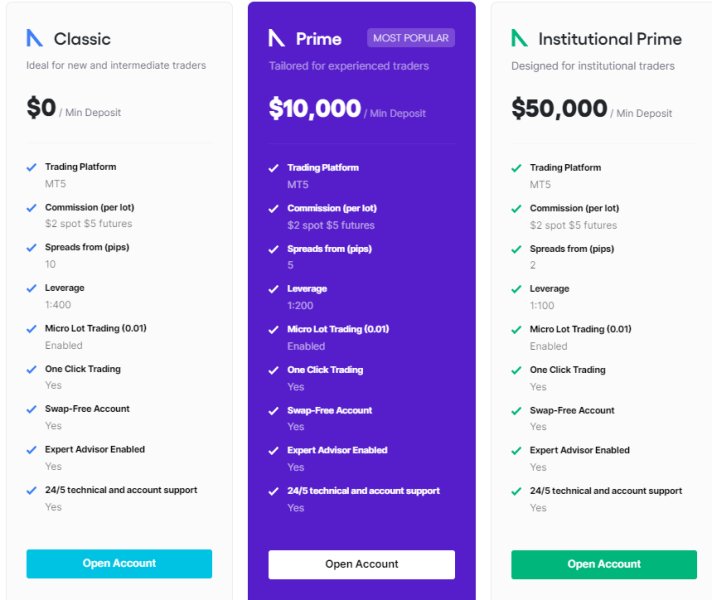This screenshot has width=712, height=600.
Task: Click Prime One Click Trading checkmark
Action: point(274,370)
